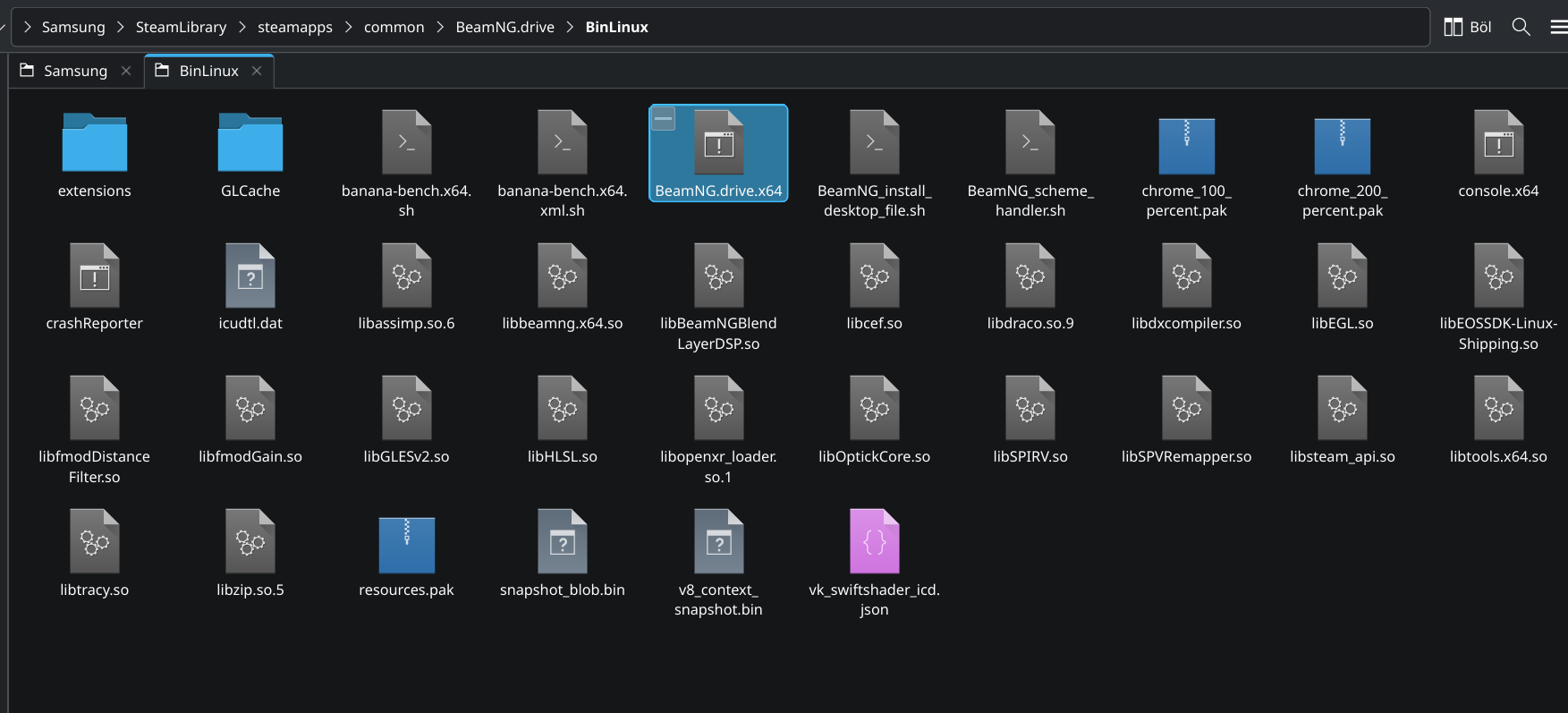Open the hamburger menu
Screen dimensions: 1568x713
point(1558,27)
